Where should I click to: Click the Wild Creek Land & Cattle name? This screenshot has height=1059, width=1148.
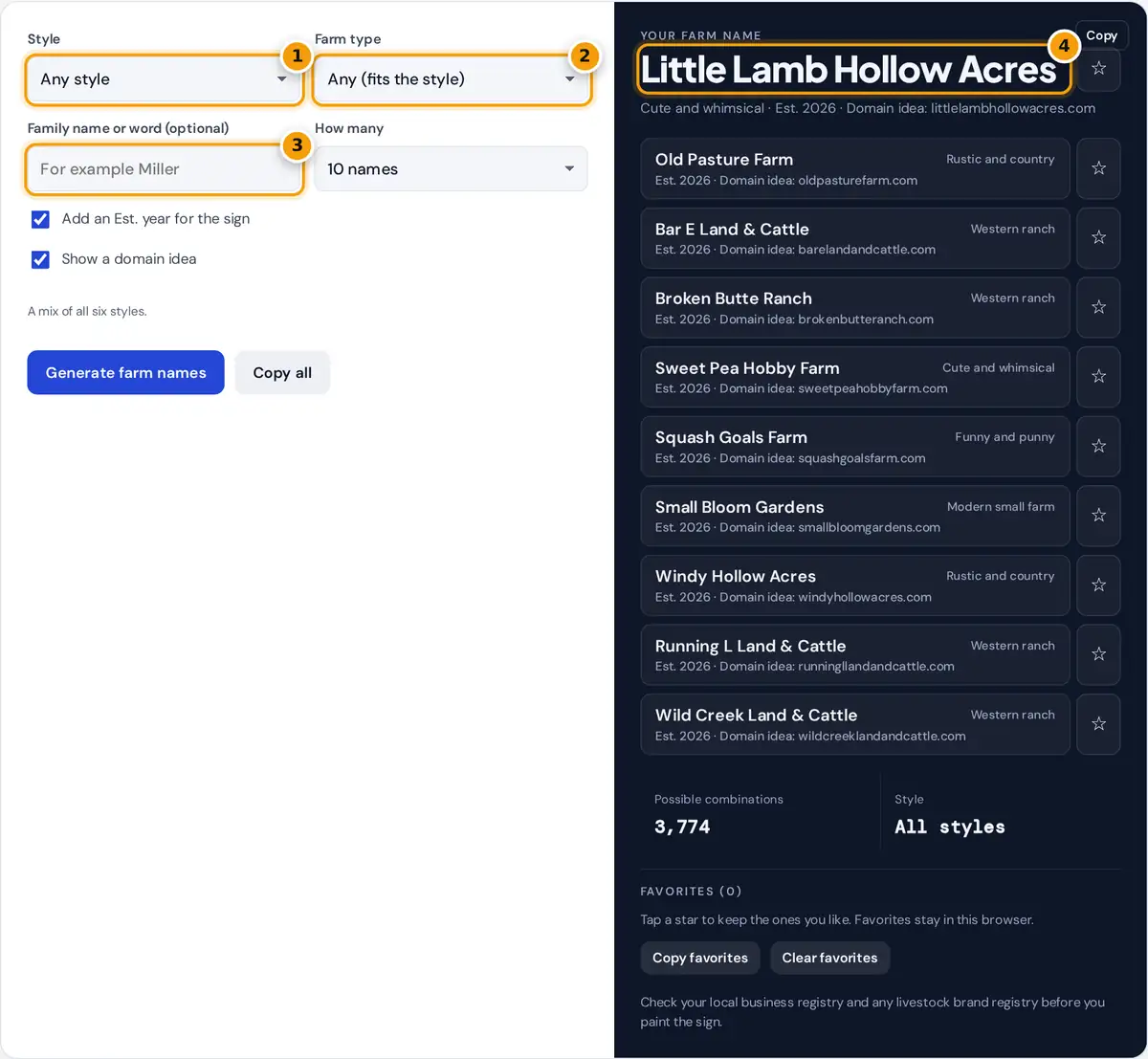756,716
